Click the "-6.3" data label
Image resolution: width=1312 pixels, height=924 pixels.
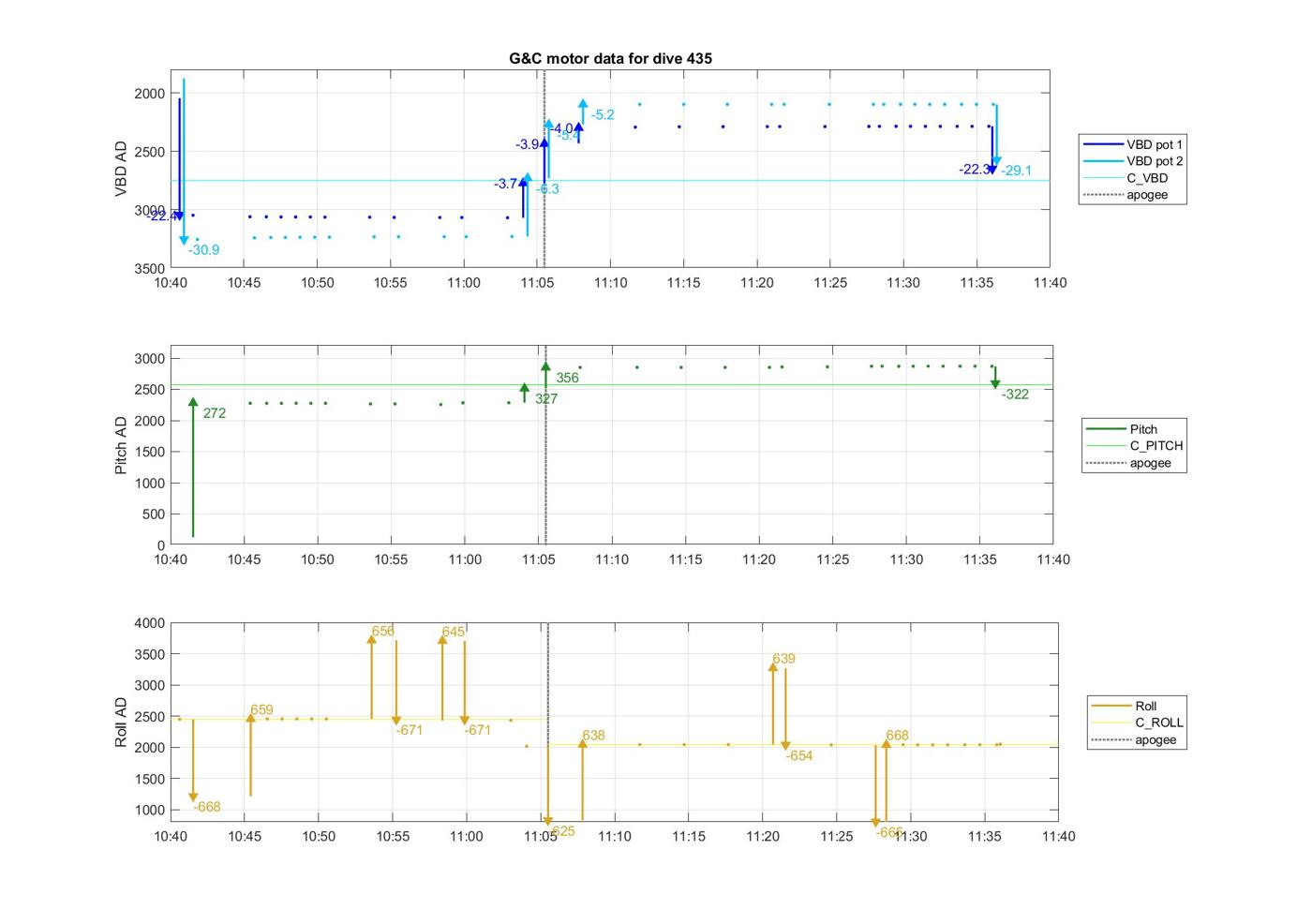click(547, 189)
